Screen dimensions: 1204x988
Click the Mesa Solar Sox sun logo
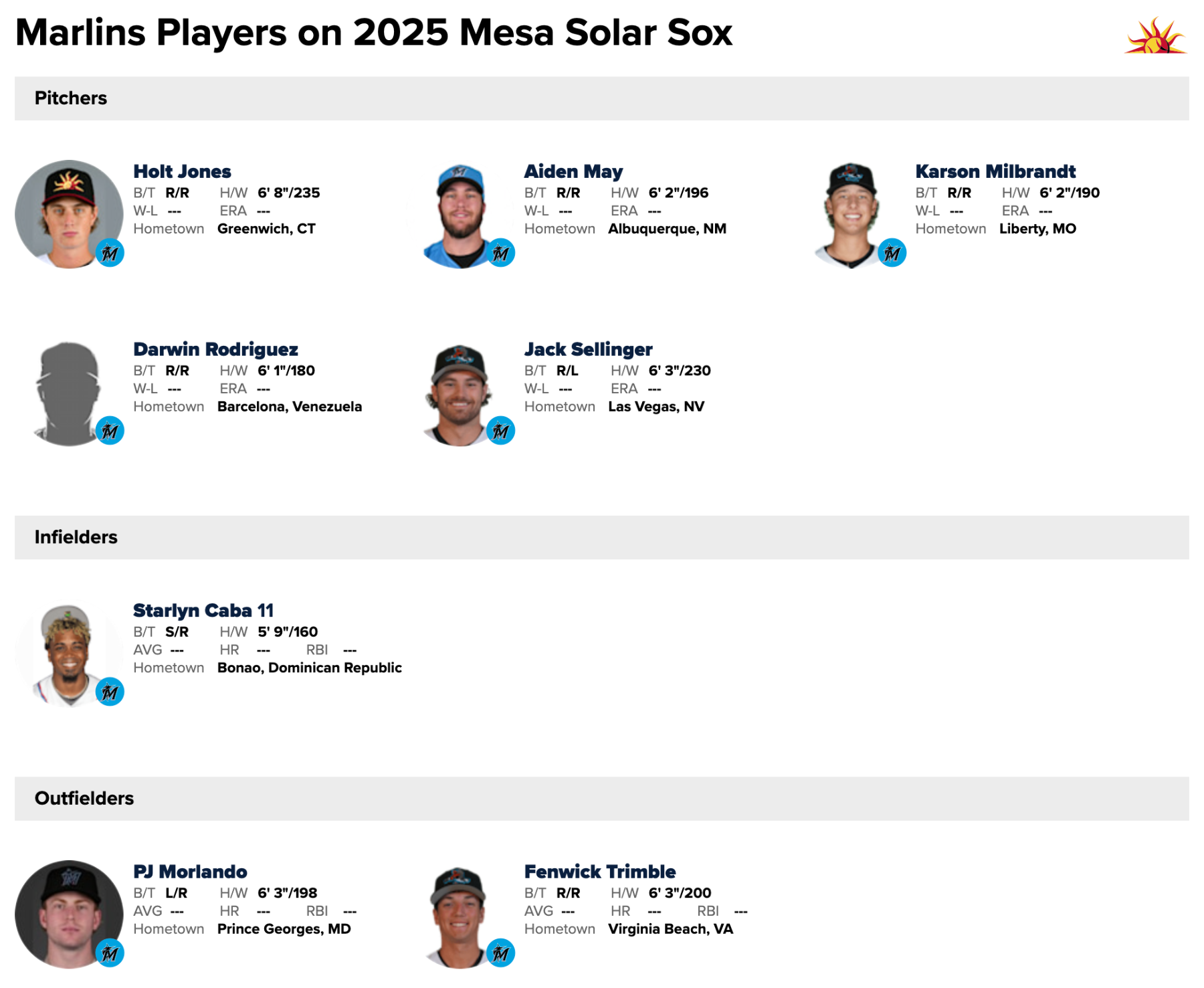1155,36
